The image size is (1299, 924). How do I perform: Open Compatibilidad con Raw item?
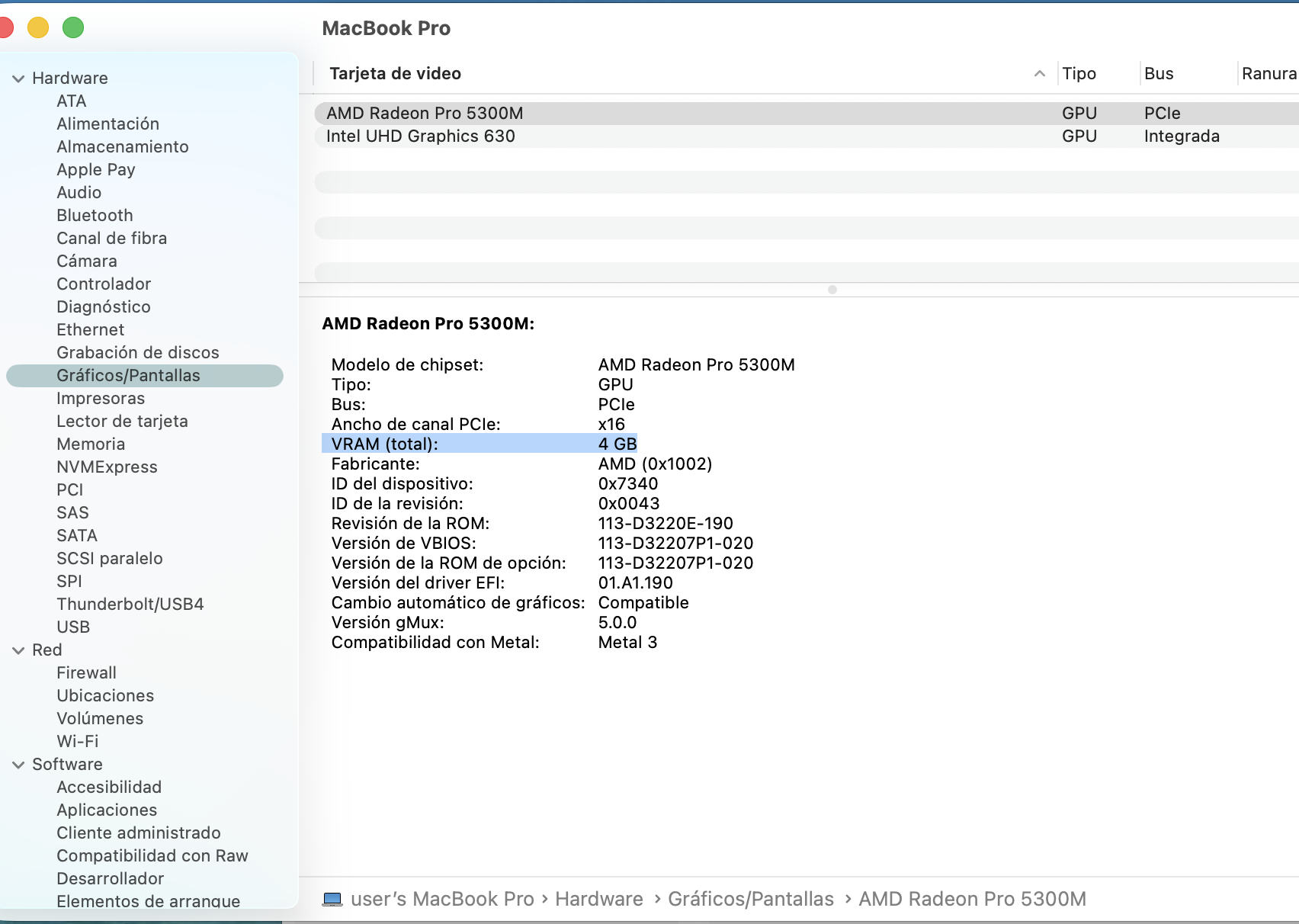152,856
